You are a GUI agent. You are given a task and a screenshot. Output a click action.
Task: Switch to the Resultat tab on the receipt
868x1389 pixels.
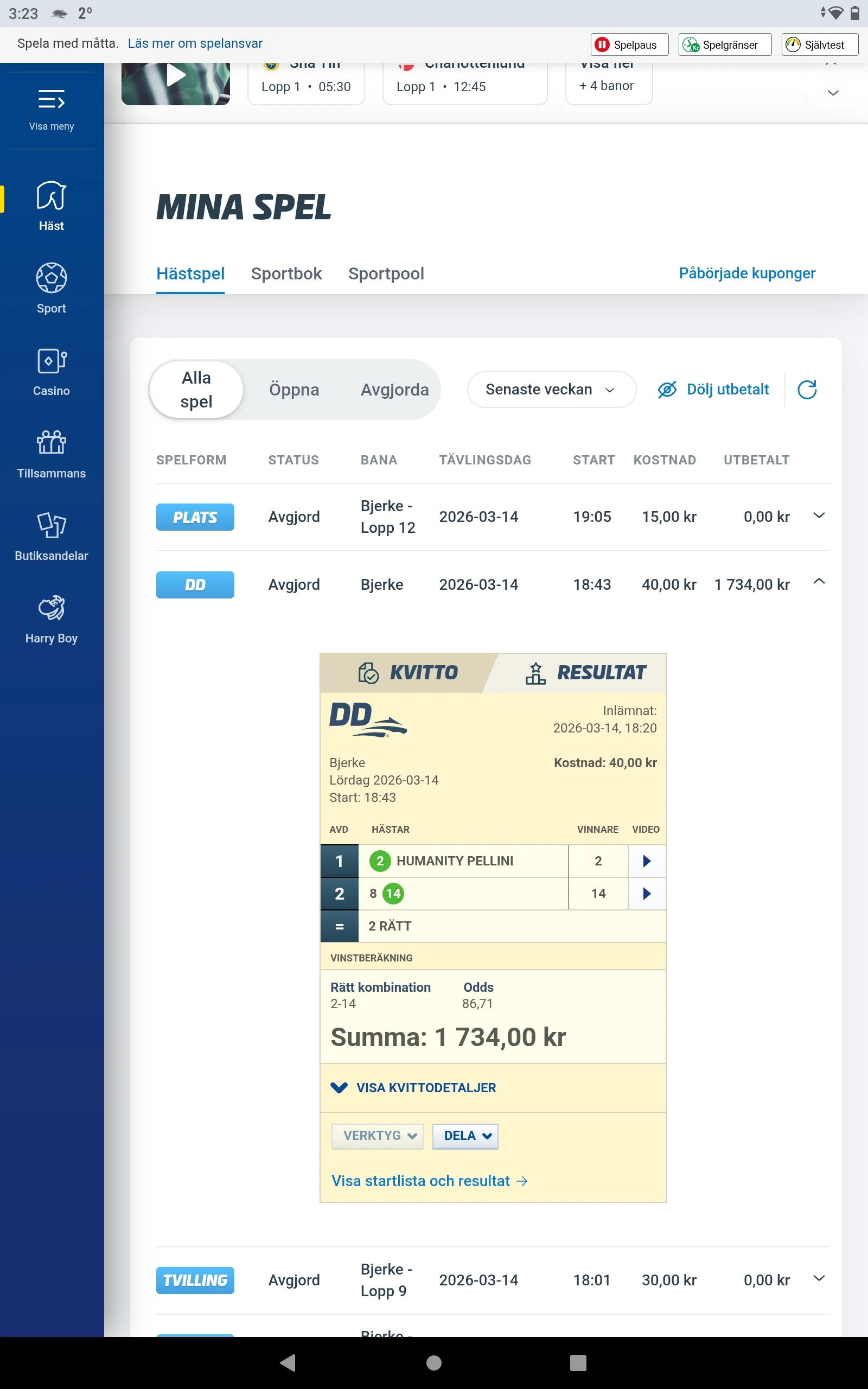[x=602, y=672]
